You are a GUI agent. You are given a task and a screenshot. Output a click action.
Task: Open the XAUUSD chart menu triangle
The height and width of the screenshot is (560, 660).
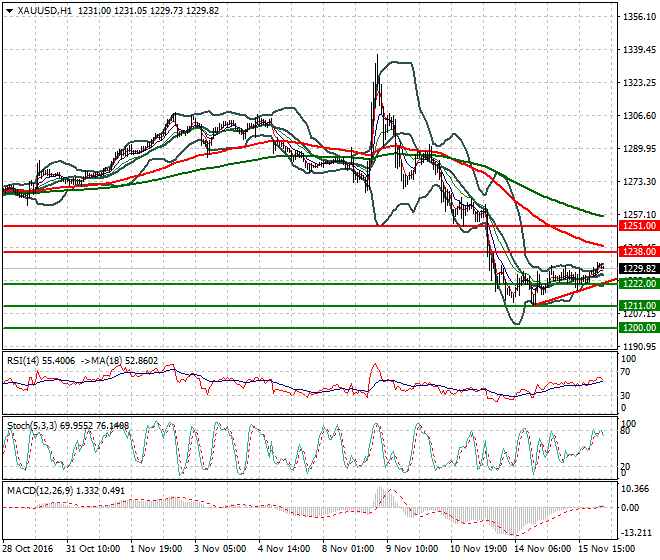pyautogui.click(x=10, y=11)
